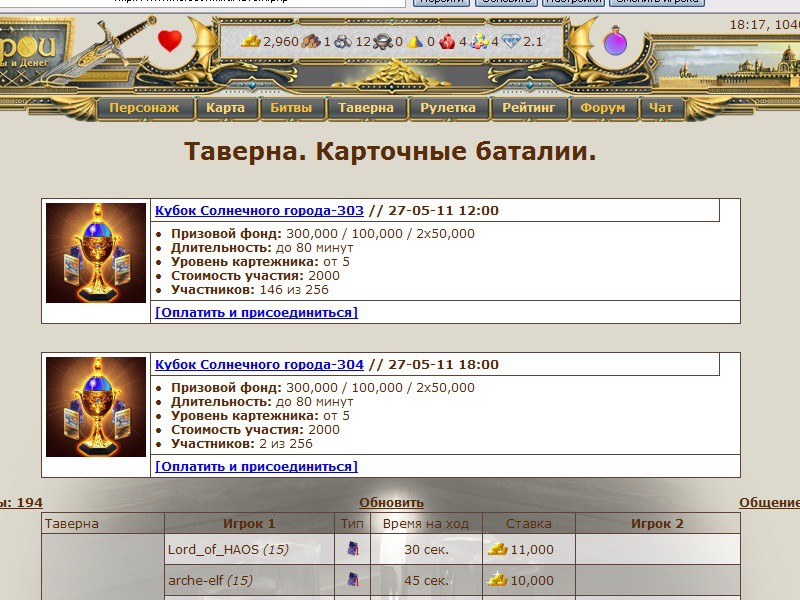This screenshot has height=600, width=800.
Task: Pay and join tournament 304
Action: 256,466
